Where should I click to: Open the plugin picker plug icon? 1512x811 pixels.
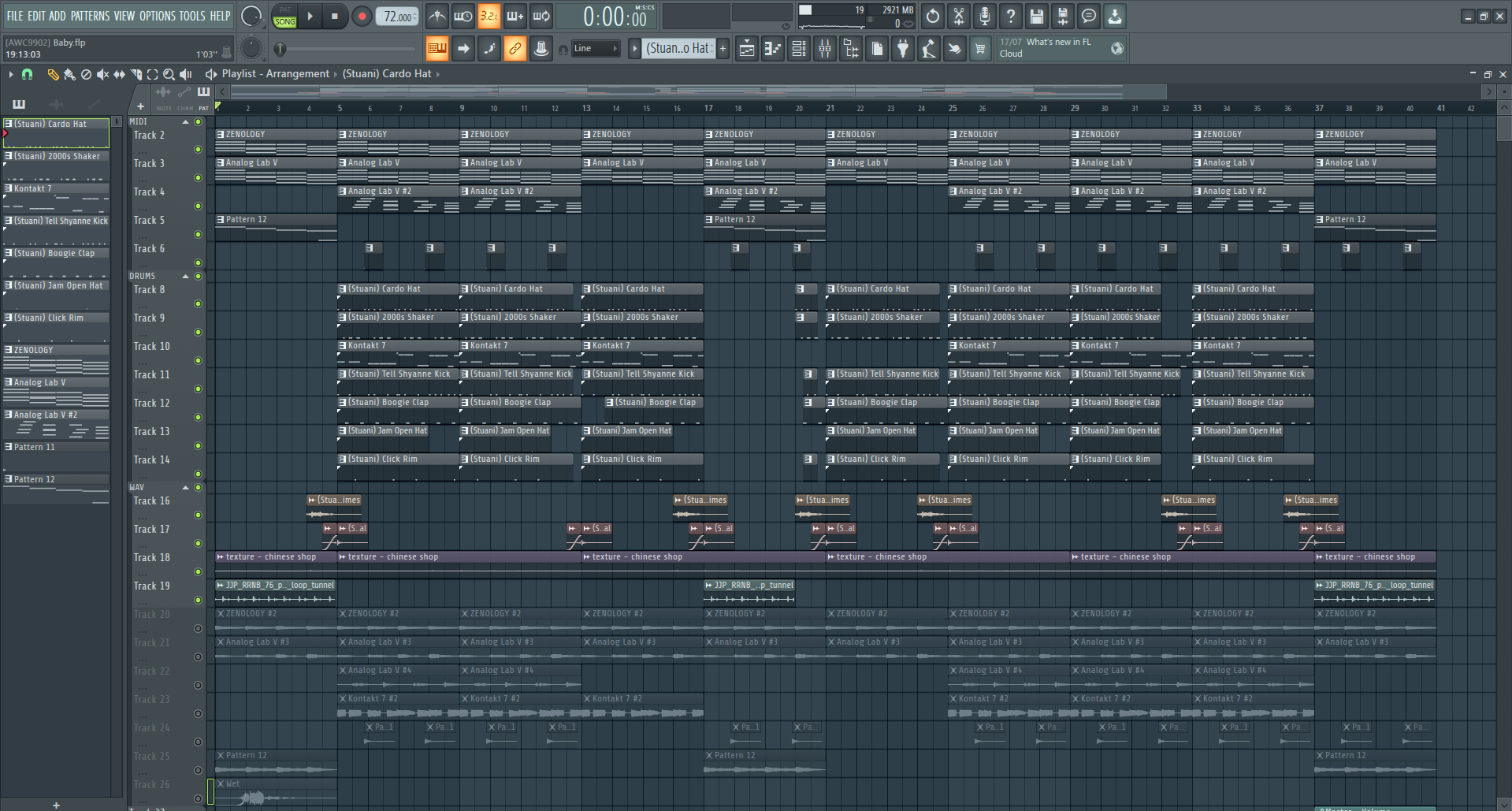coord(903,49)
